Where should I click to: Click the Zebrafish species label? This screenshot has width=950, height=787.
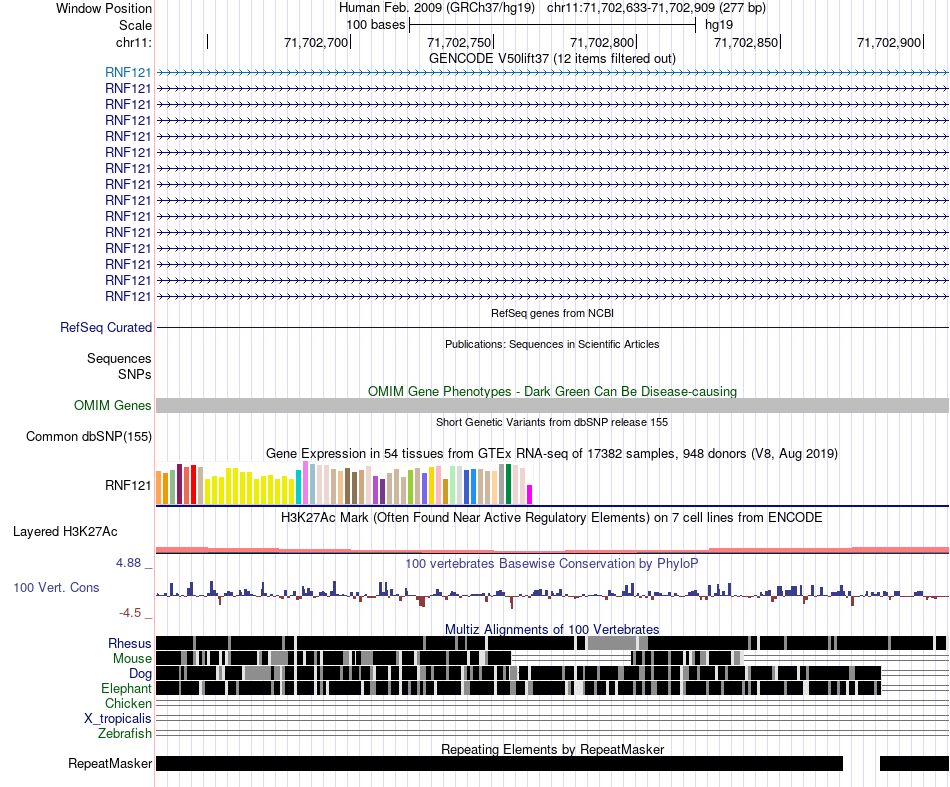[x=125, y=734]
